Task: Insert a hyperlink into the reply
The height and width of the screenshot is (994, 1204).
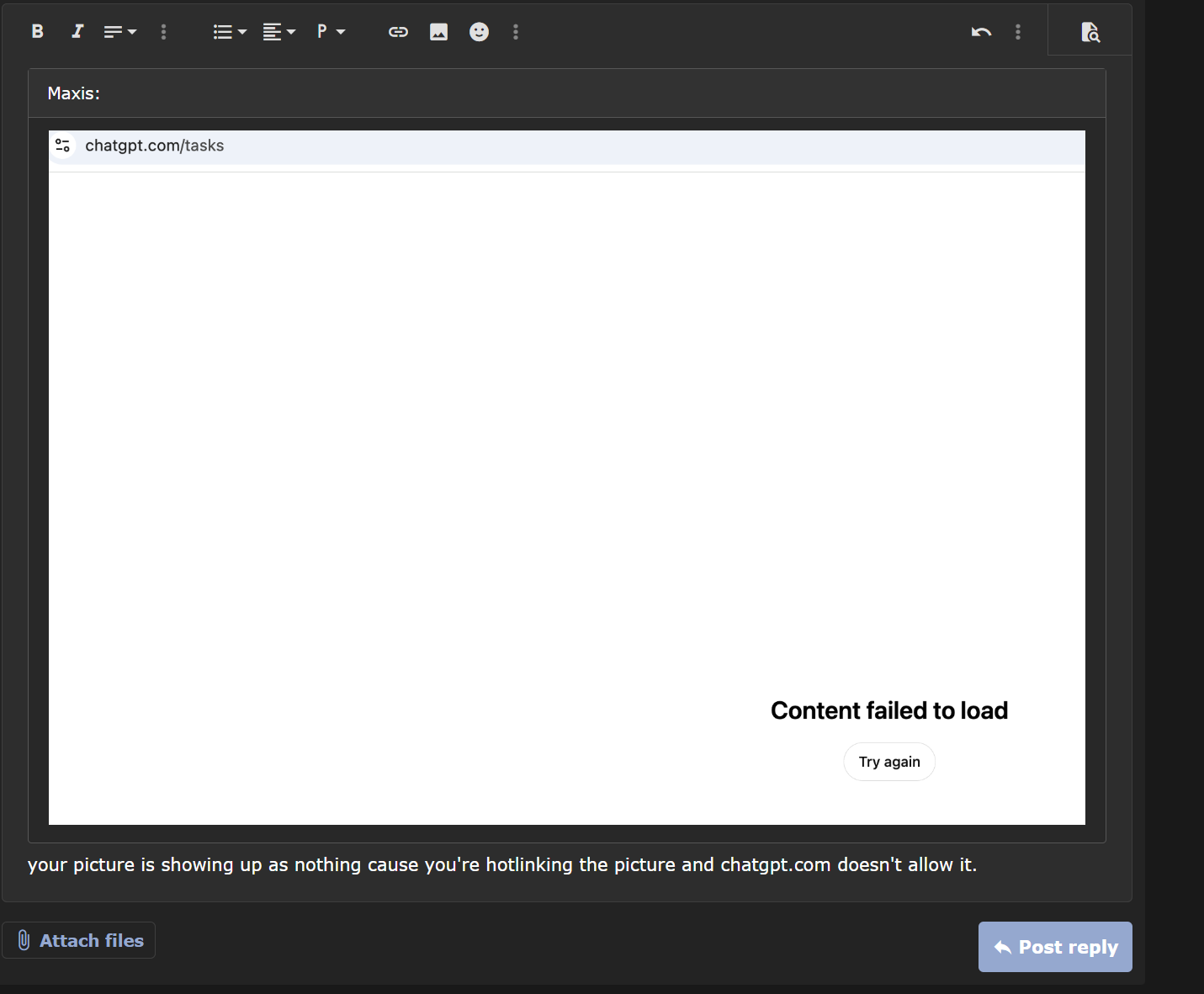Action: 398,31
